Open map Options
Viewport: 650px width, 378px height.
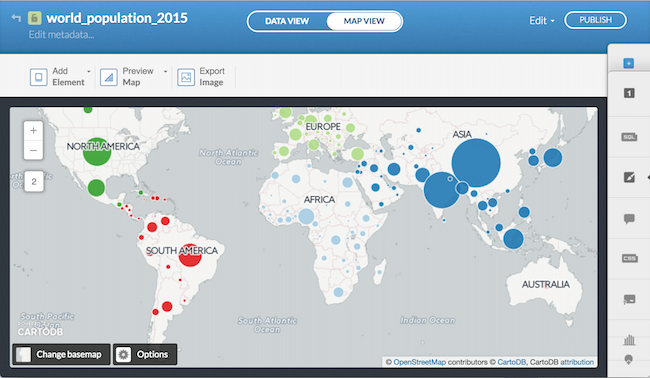point(145,354)
